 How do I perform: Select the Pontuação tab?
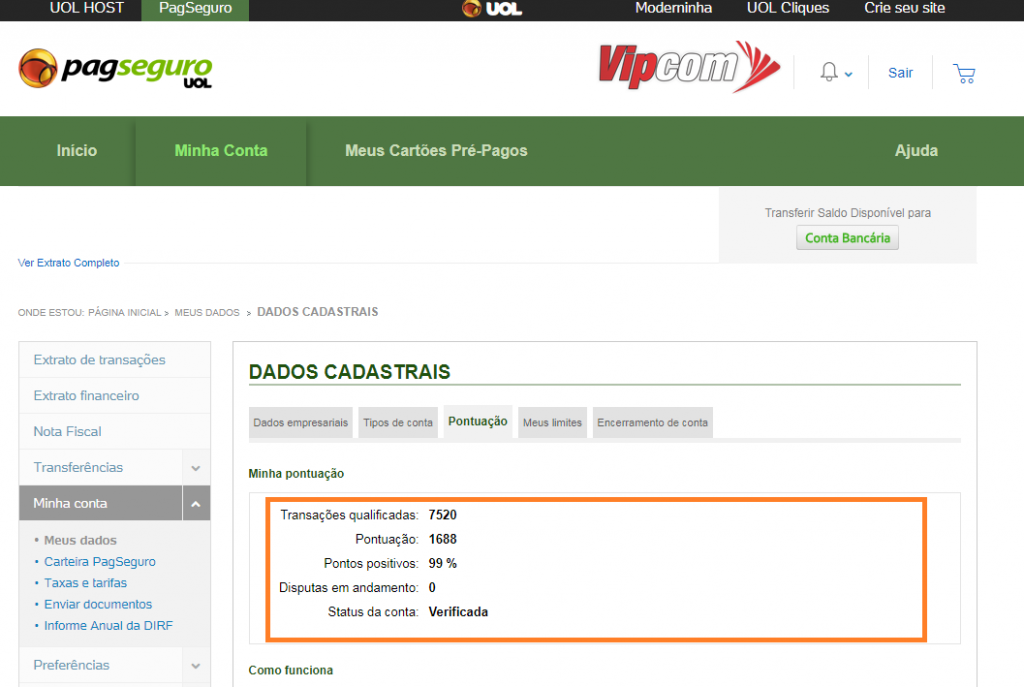click(477, 421)
